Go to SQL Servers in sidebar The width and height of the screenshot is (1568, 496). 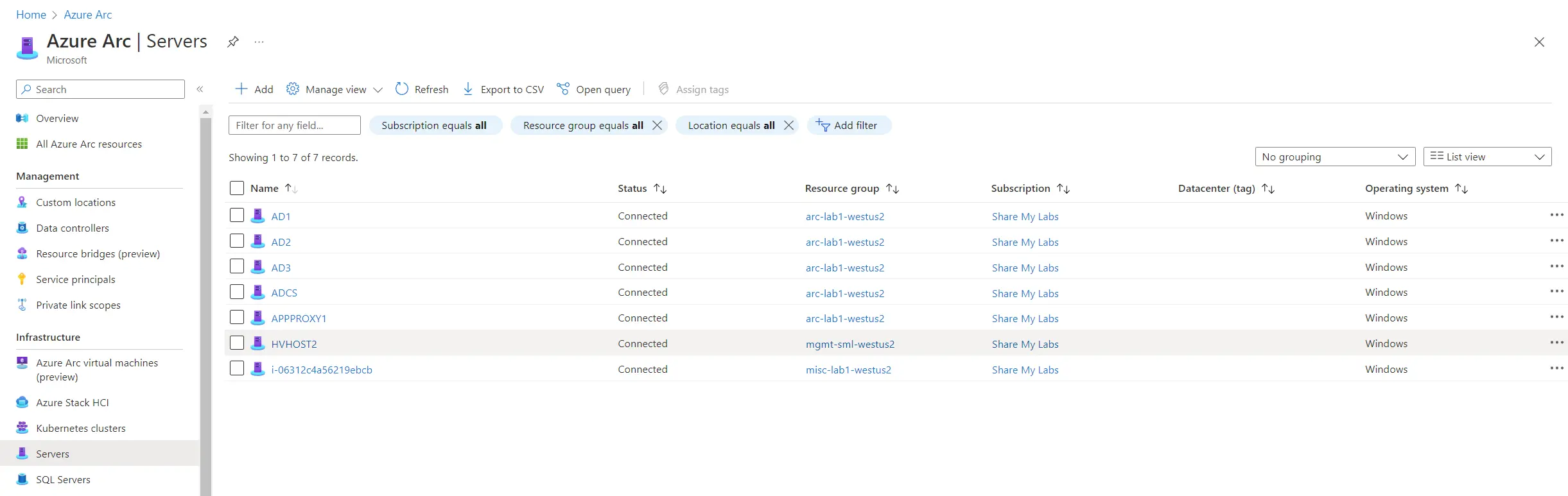[63, 480]
